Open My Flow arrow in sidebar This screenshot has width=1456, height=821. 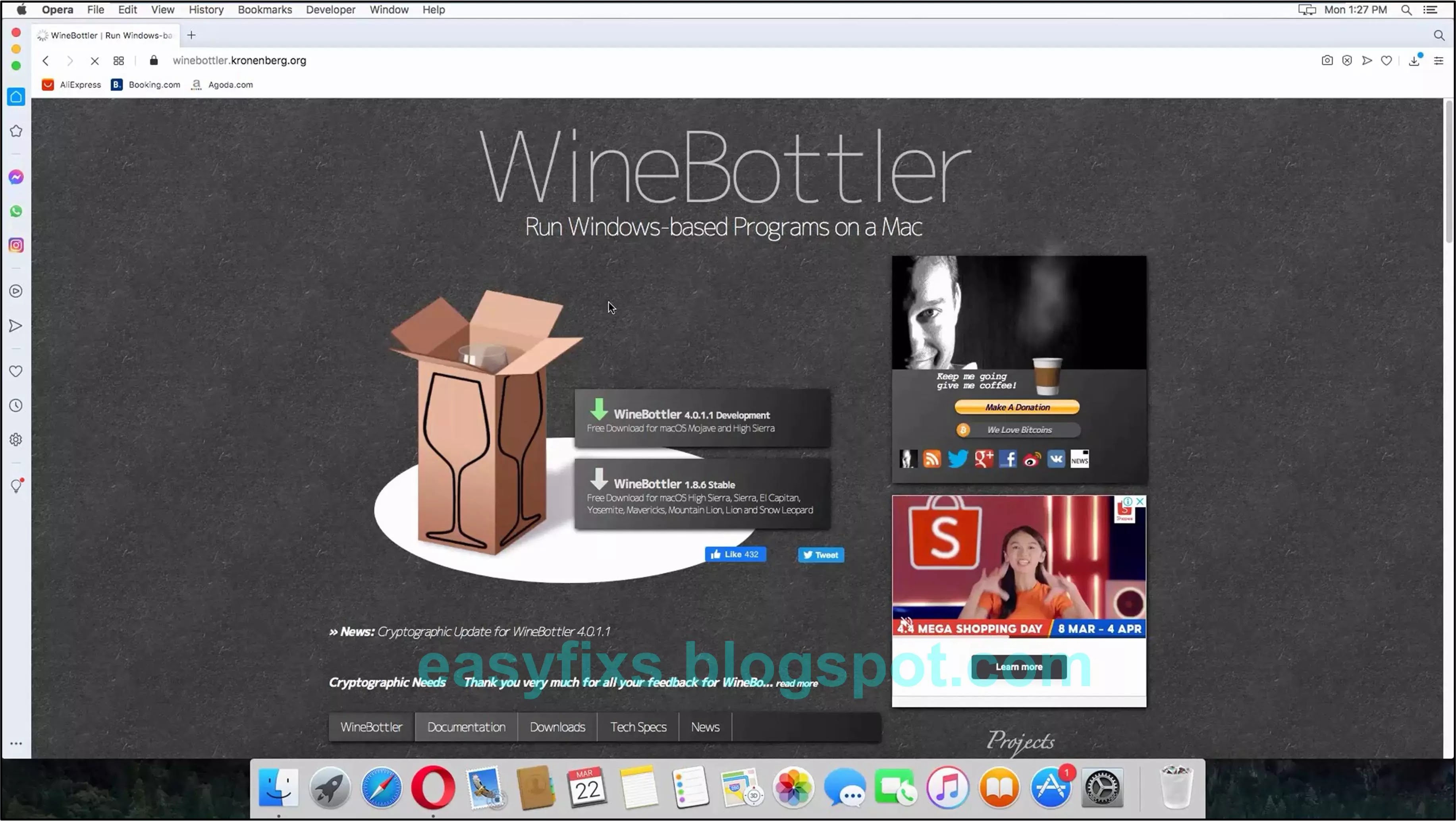pos(16,326)
